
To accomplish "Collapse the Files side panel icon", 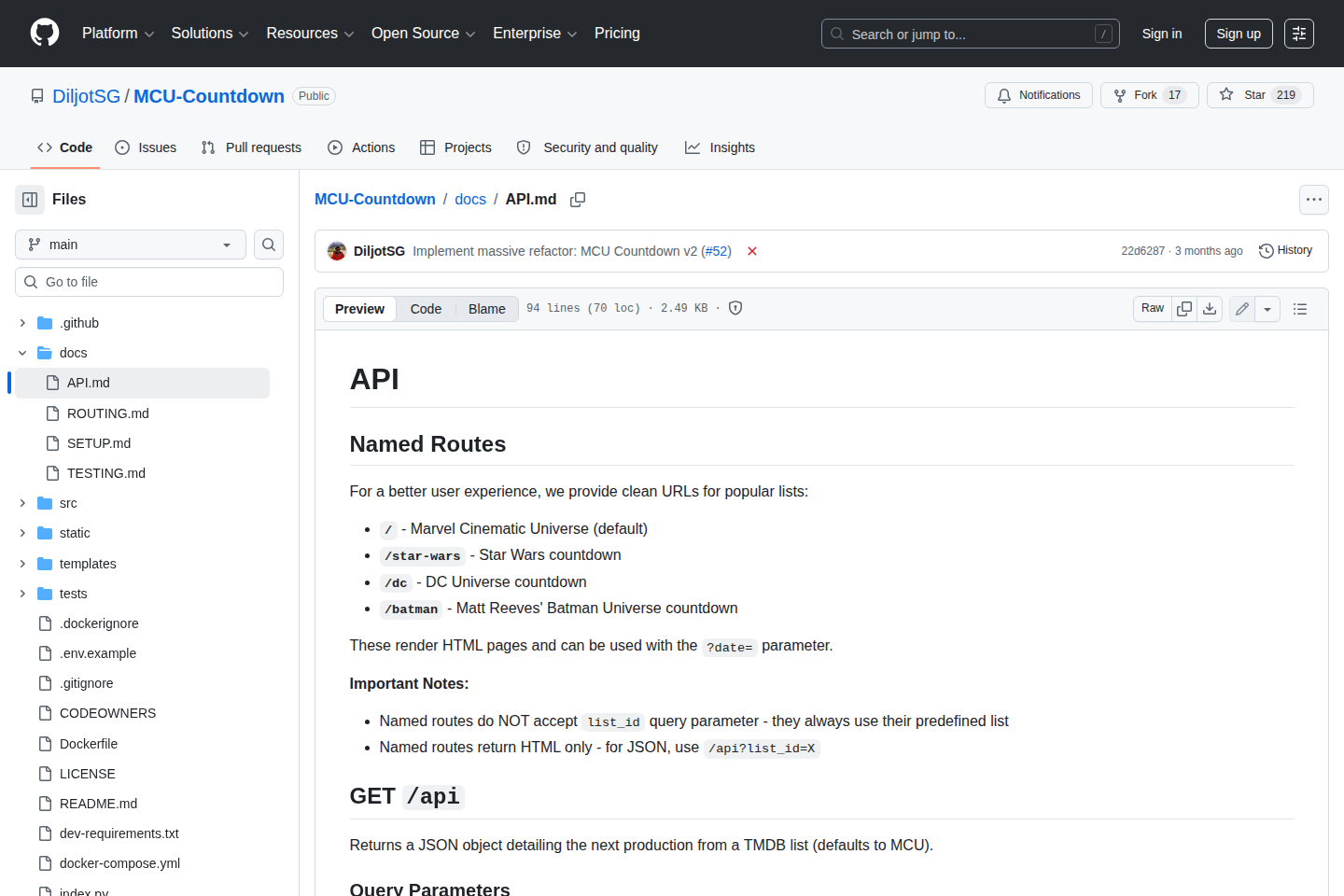I will pos(30,200).
